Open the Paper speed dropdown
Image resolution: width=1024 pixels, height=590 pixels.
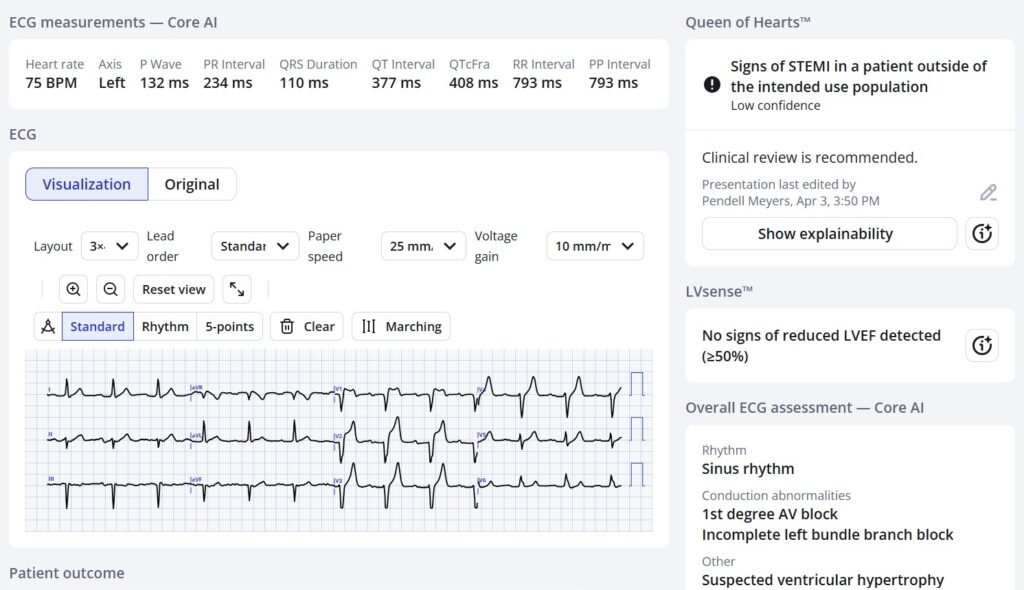point(423,246)
